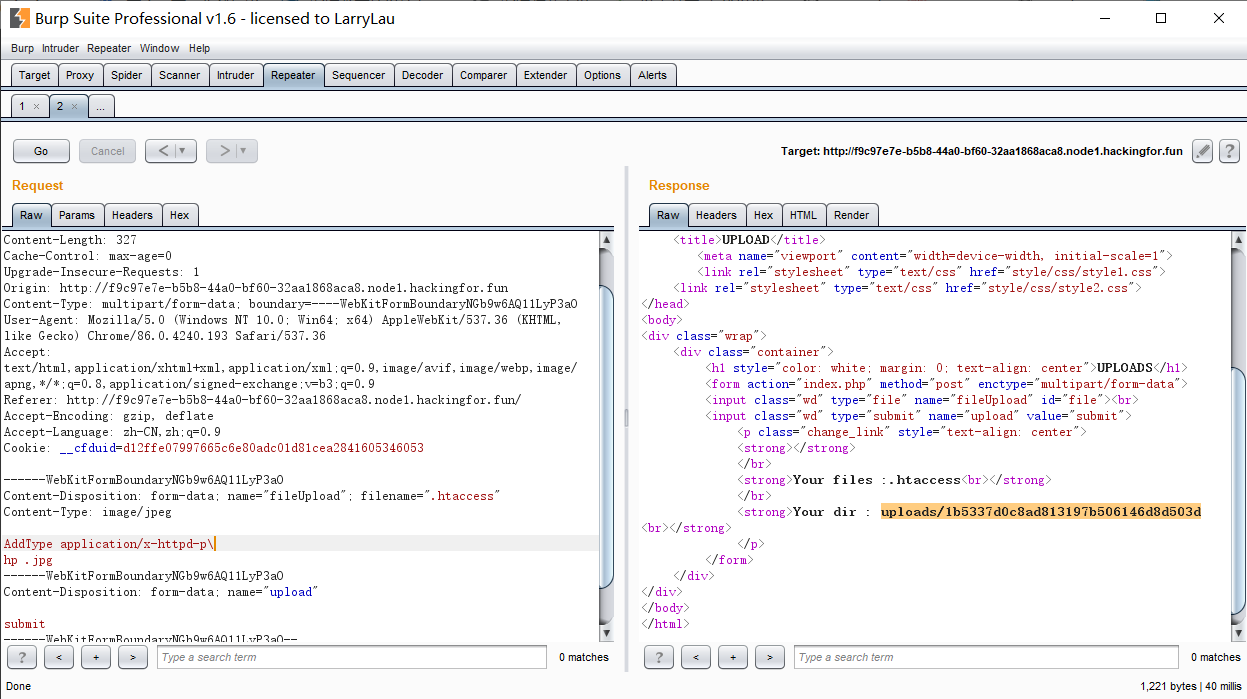The width and height of the screenshot is (1247, 699).
Task: Select the Request Params tab
Action: pyautogui.click(x=77, y=215)
